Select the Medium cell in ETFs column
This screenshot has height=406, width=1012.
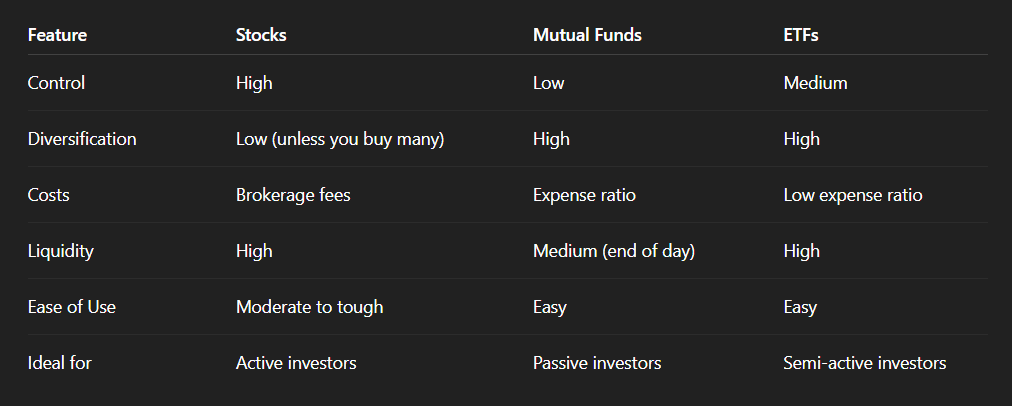[815, 83]
